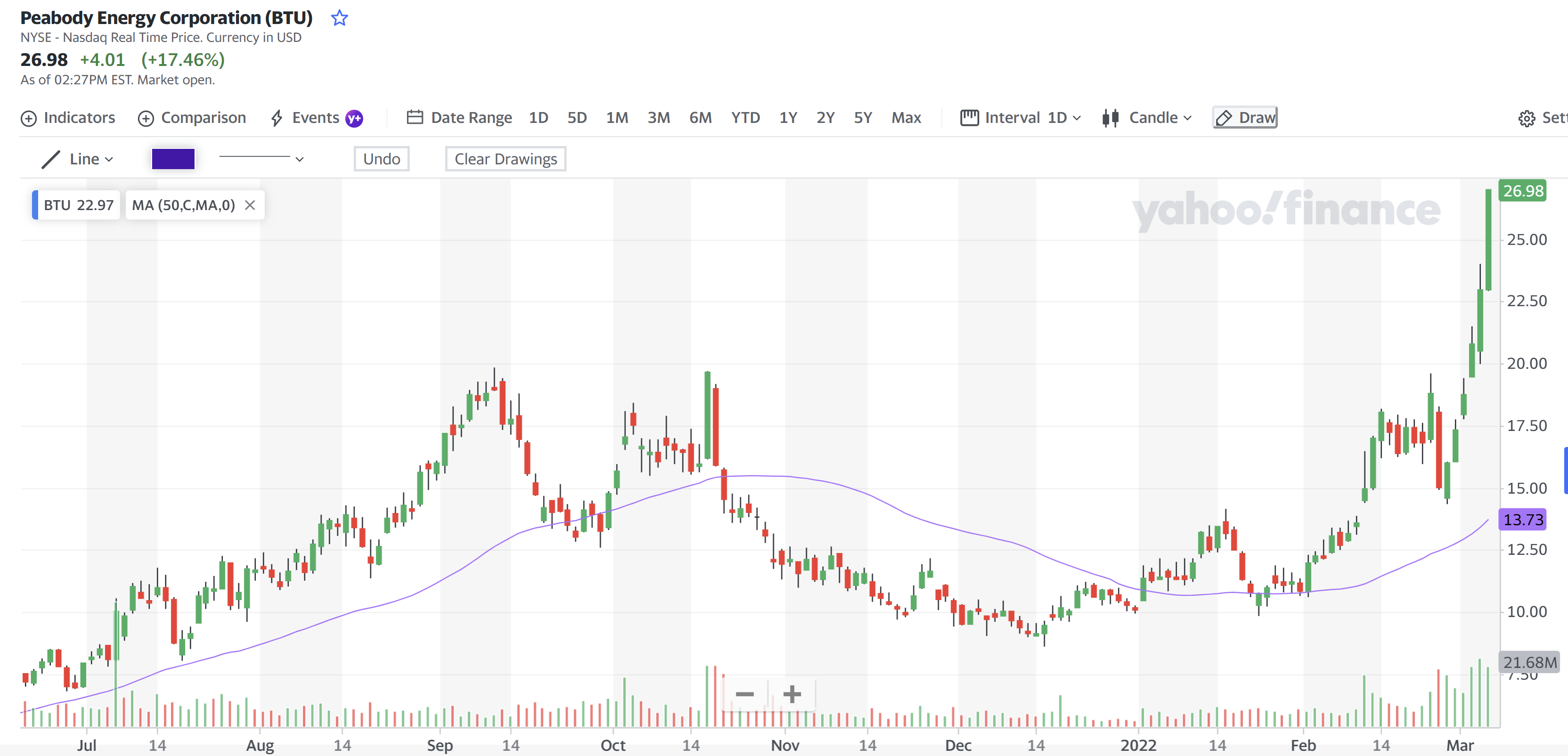Click the Events lightning bolt icon
1568x756 pixels.
[x=277, y=118]
